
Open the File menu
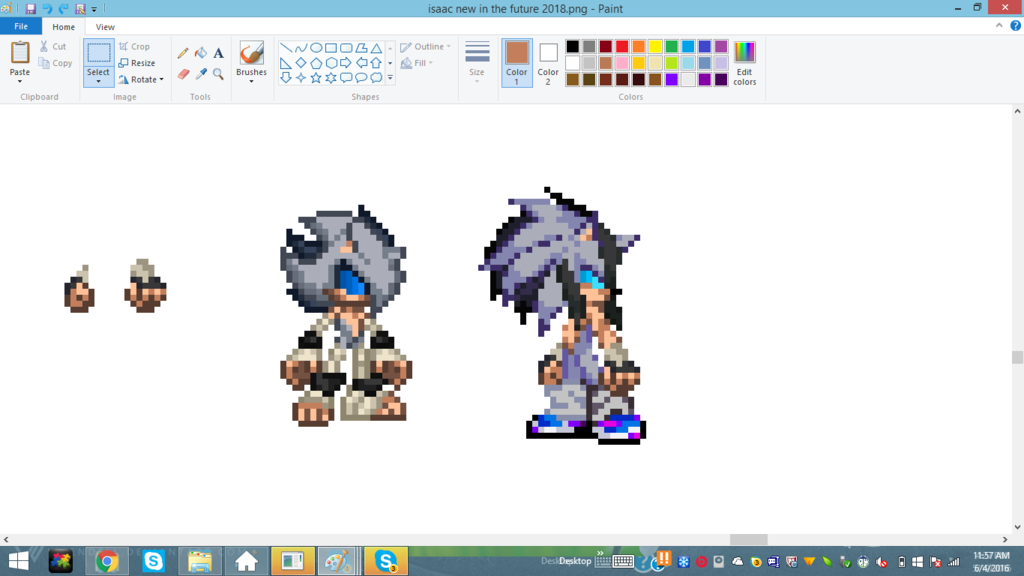pyautogui.click(x=20, y=27)
